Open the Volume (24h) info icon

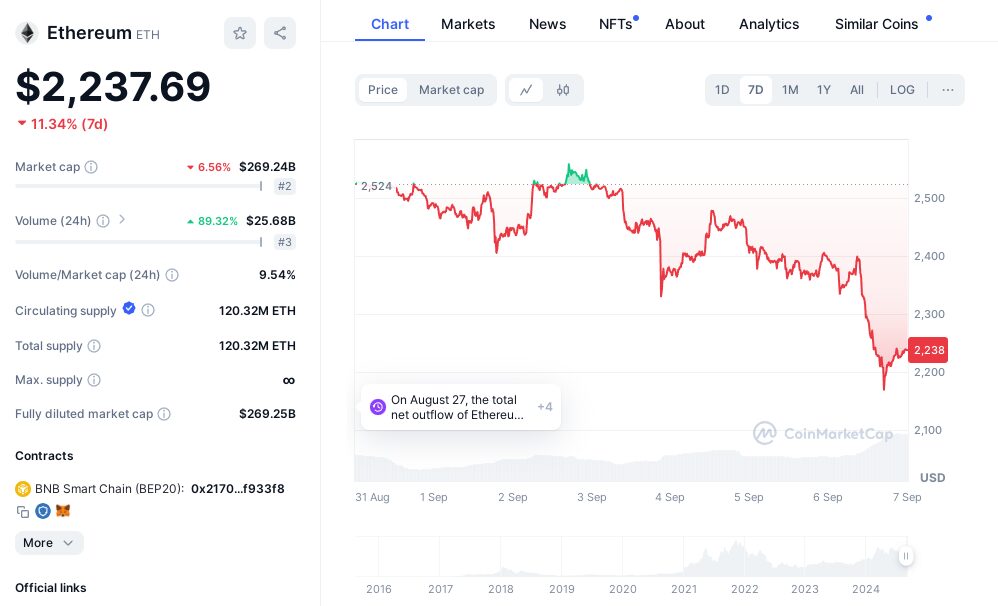[102, 221]
